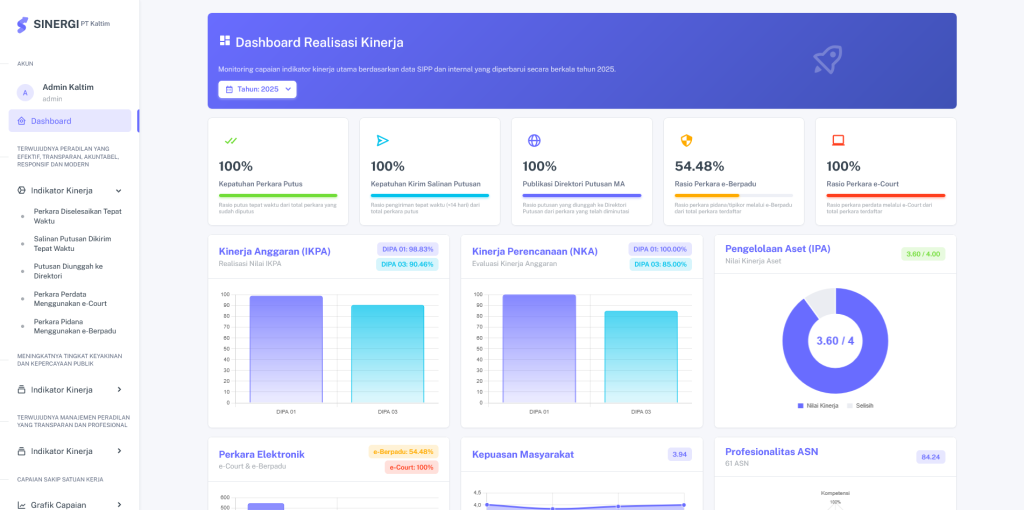Screen dimensions: 1024x510
Task: Click the Rasio Perkara e-Berpadu progress bar
Action: [x=734, y=195]
